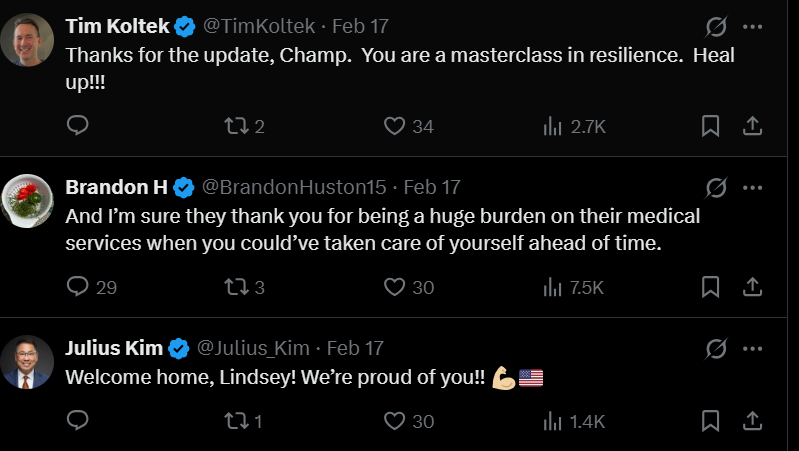Open more options menu on Brandon H's tweet
Screen dimensions: 799x451
click(753, 188)
